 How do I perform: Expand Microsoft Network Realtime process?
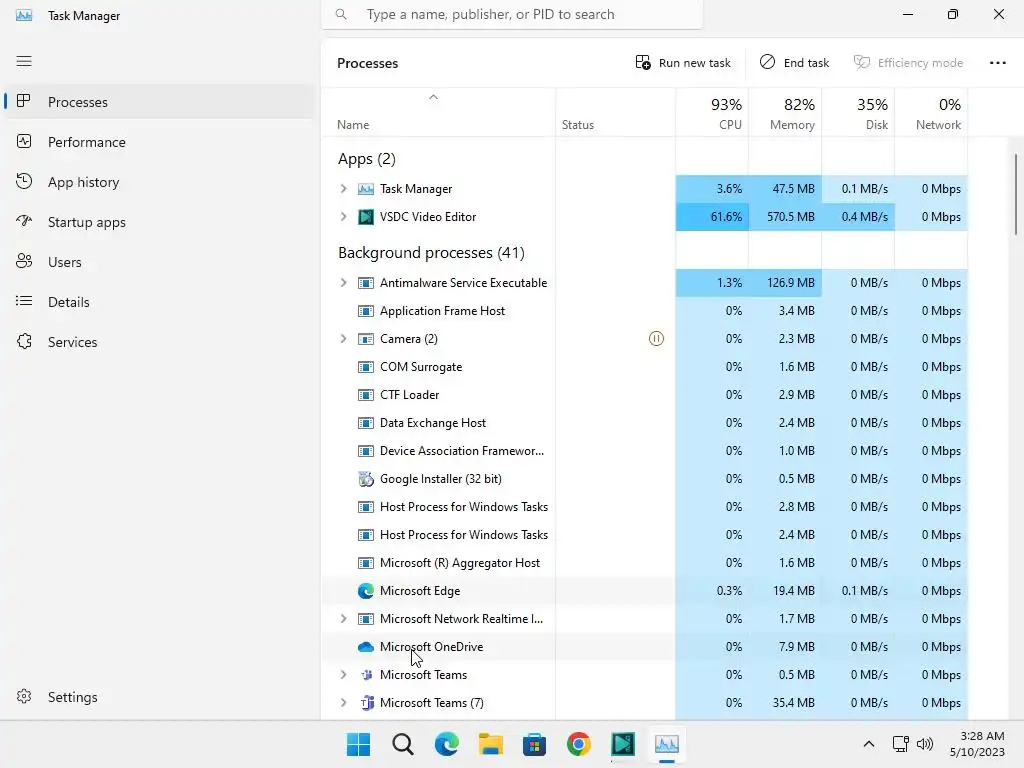coord(344,619)
